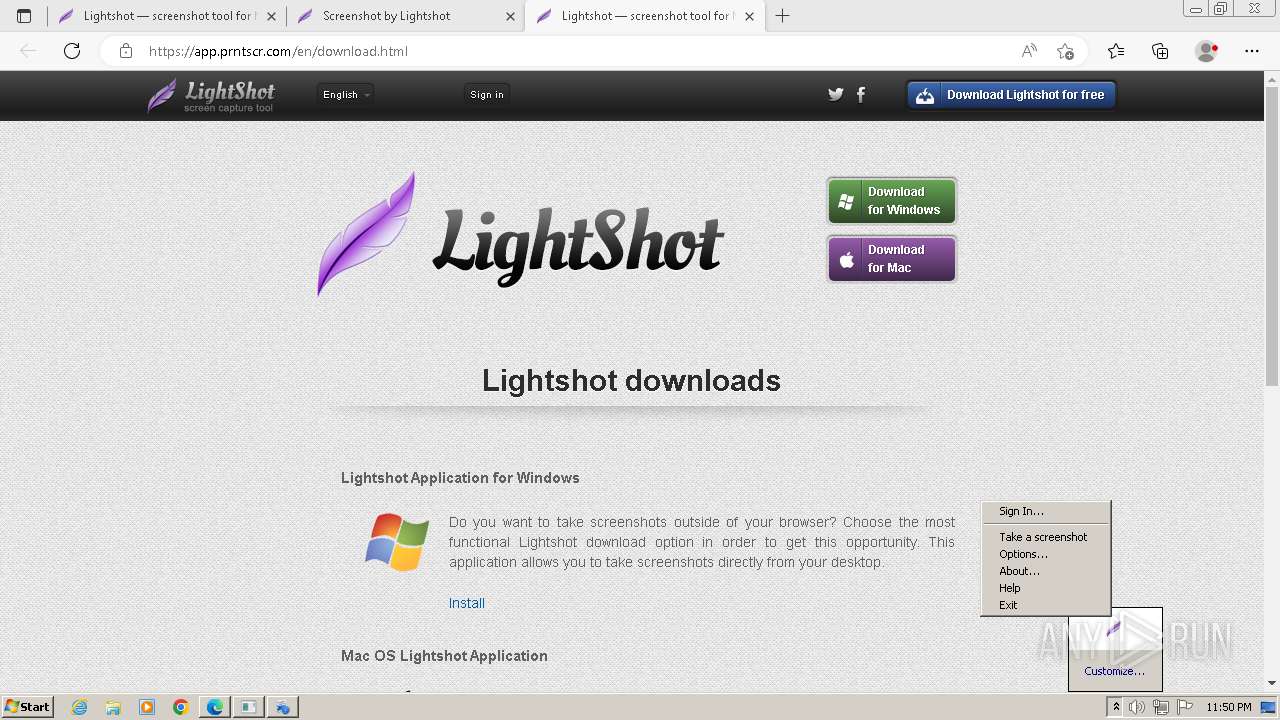Open File Explorer folder icon on taskbar
The height and width of the screenshot is (720, 1280).
click(x=113, y=707)
